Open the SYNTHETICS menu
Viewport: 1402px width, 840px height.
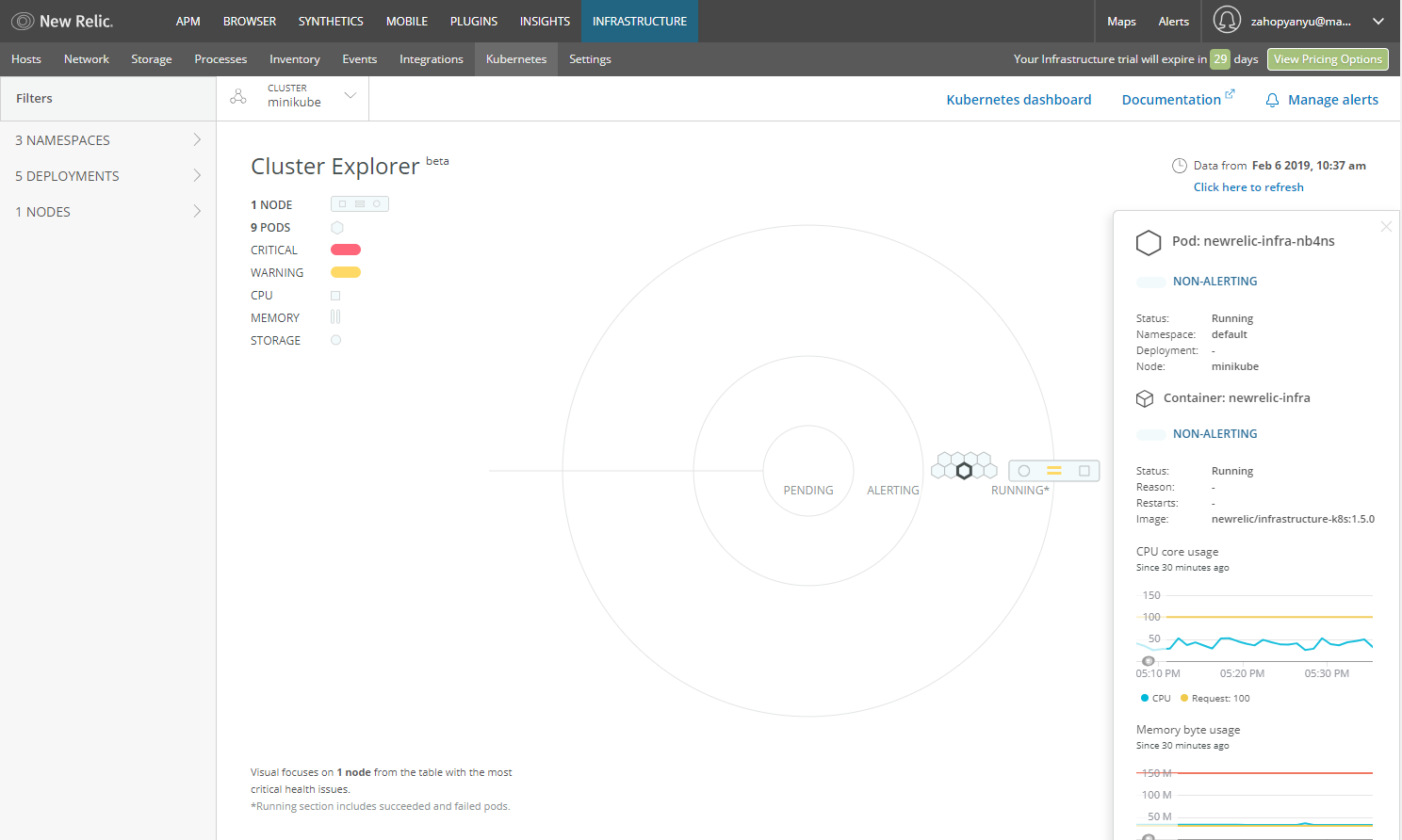pyautogui.click(x=331, y=21)
